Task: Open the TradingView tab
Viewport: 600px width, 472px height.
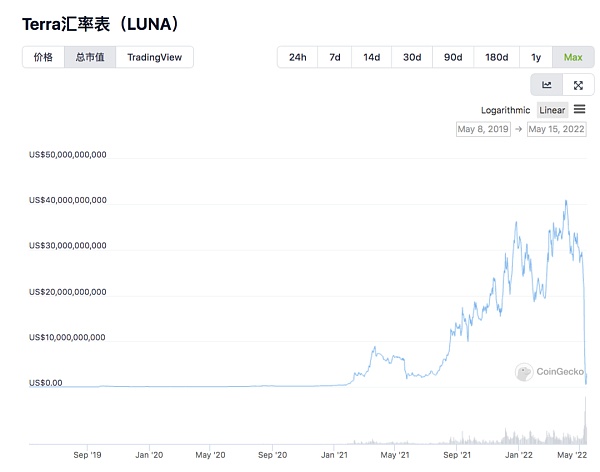Action: (x=155, y=57)
